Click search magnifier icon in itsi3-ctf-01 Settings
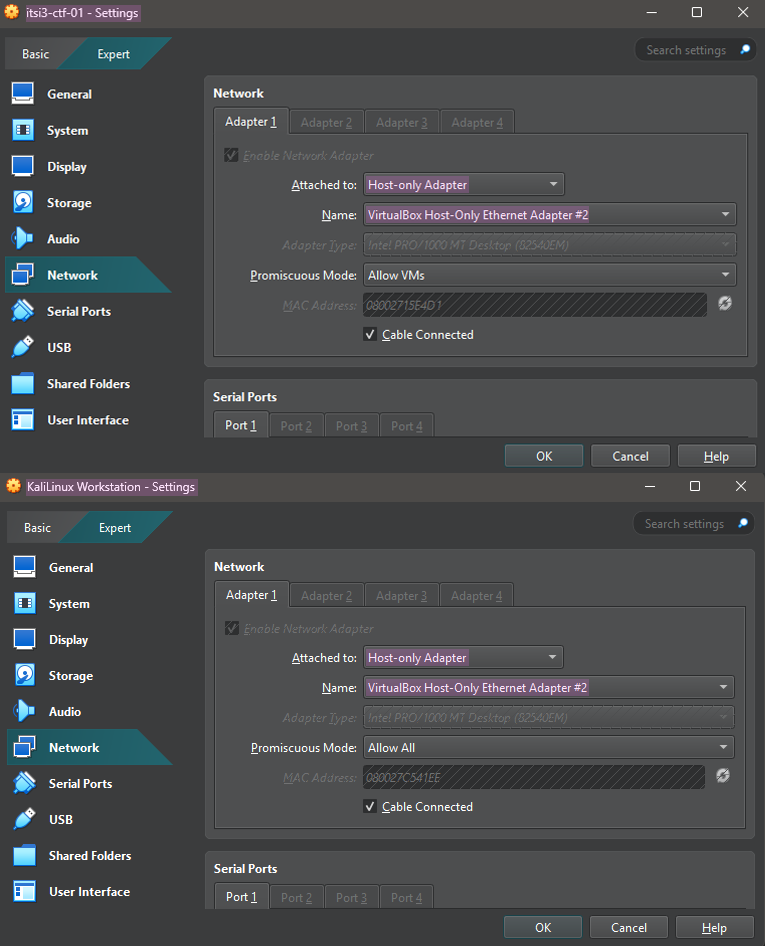 coord(745,49)
